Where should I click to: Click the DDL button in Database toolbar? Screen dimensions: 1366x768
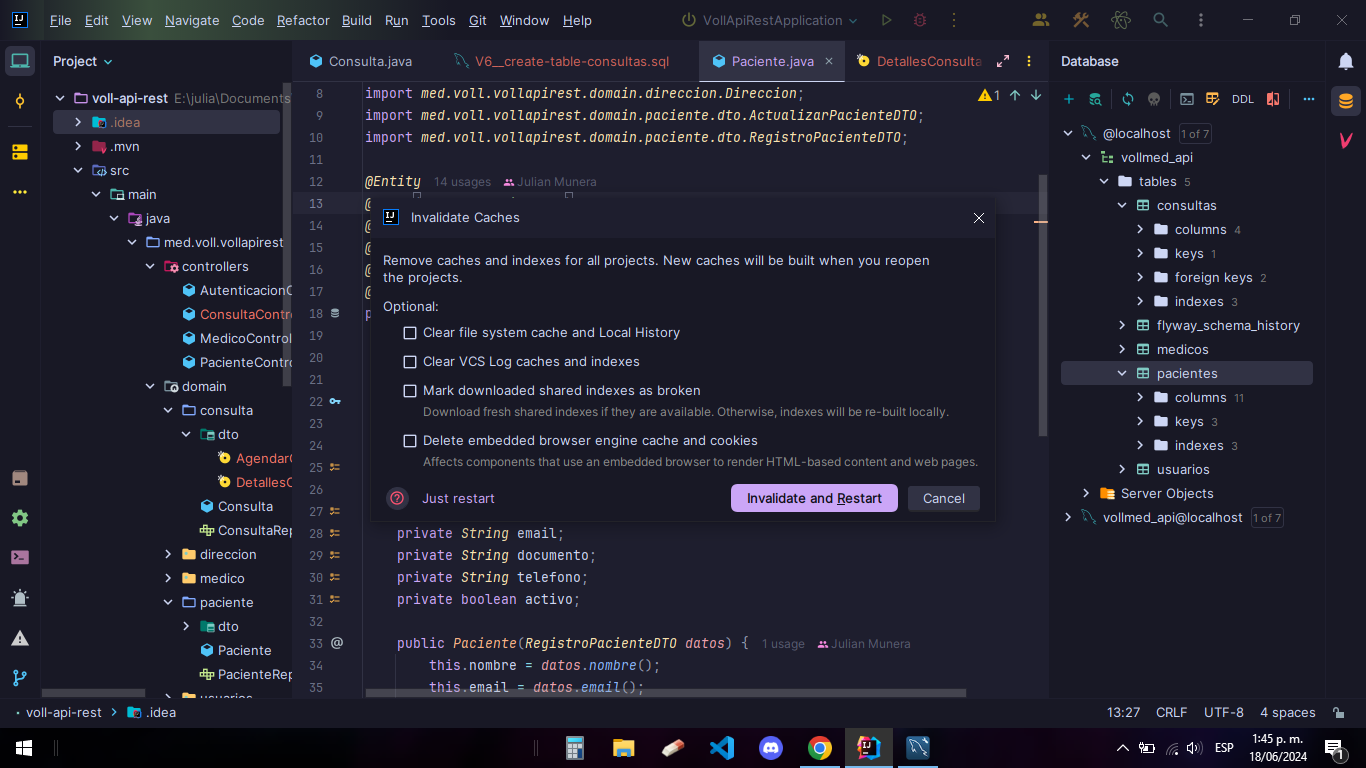click(1243, 99)
